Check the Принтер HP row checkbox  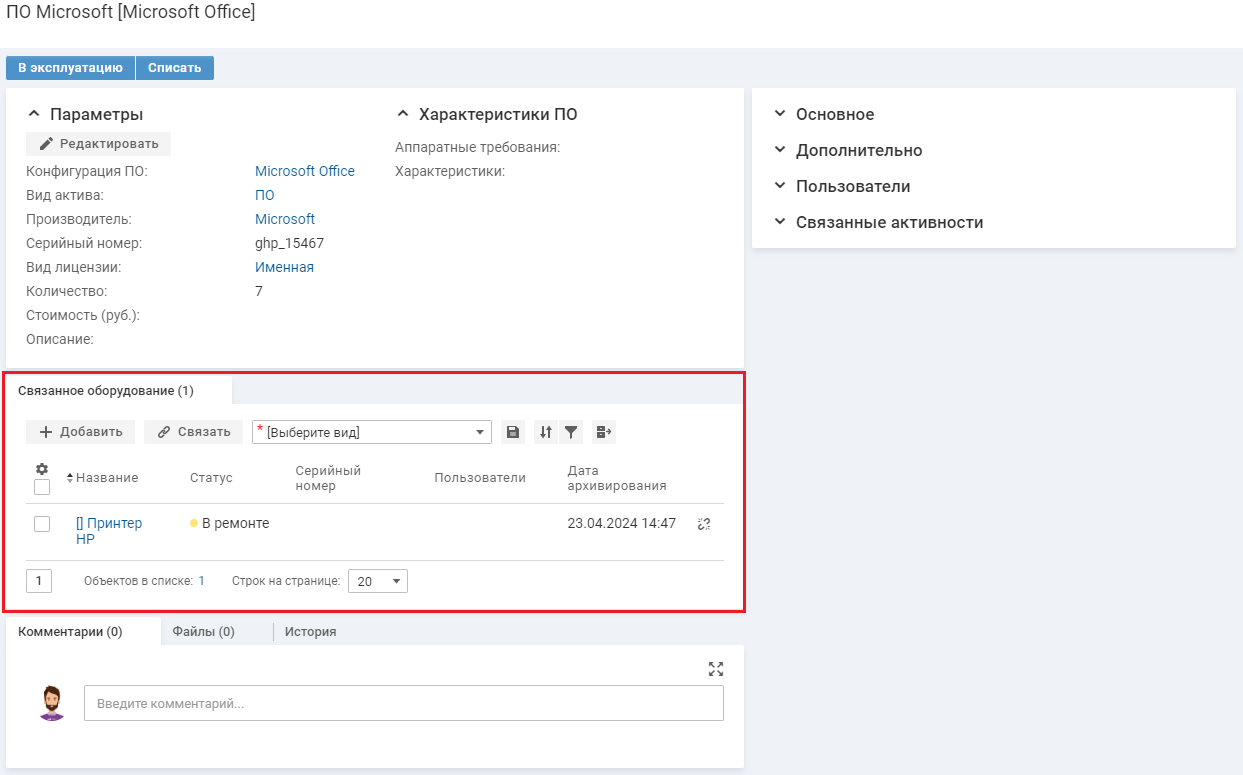pyautogui.click(x=42, y=524)
